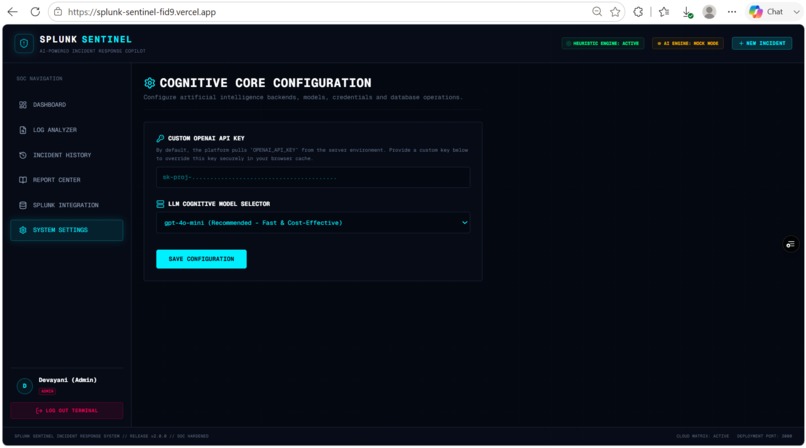
Task: Click the Report Center book icon
Action: tap(23, 180)
